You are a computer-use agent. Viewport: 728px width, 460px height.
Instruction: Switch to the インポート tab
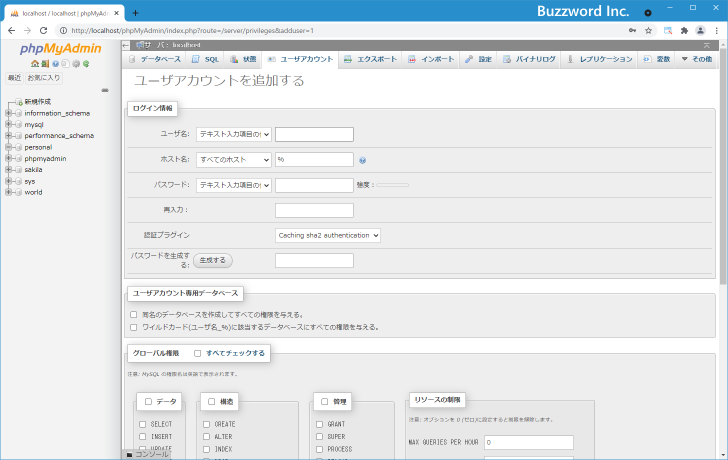coord(431,59)
